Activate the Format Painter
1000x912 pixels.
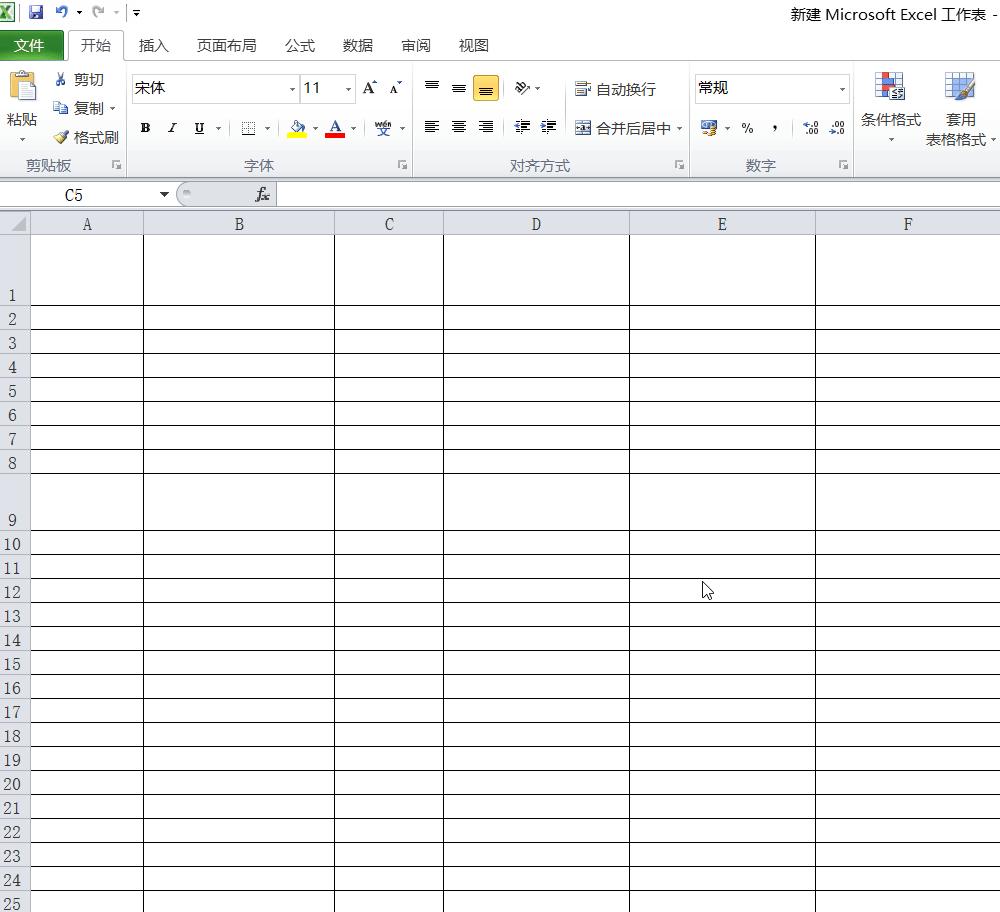(85, 137)
